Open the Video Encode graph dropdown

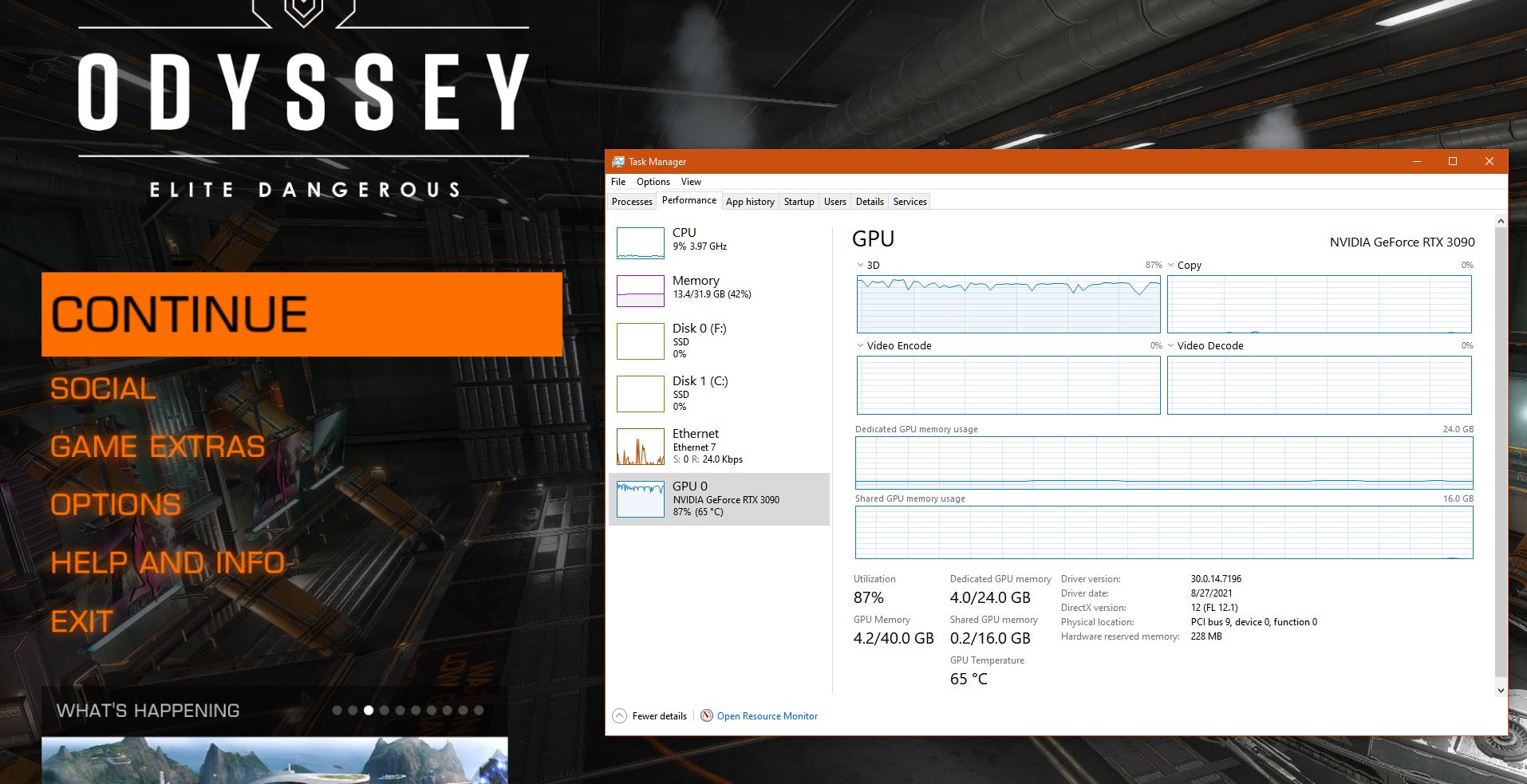coord(860,345)
